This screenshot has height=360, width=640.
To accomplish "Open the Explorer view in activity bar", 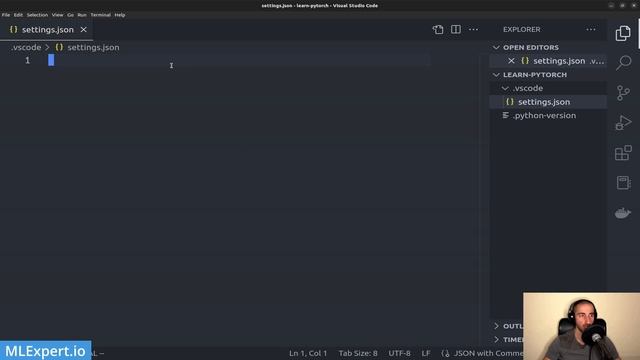I will click(x=623, y=33).
